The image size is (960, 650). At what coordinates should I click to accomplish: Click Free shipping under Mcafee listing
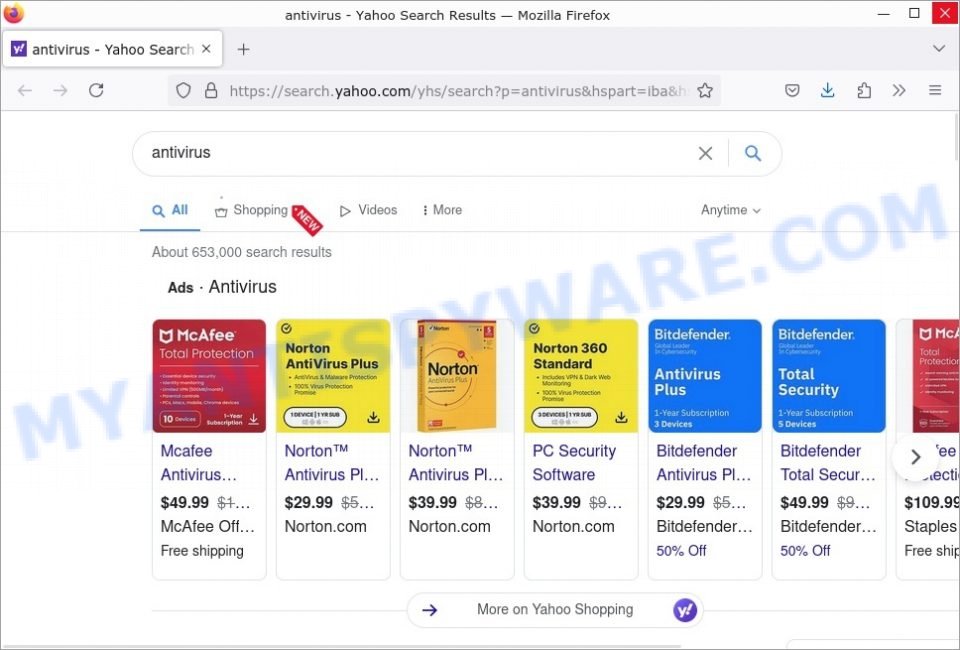coord(202,551)
